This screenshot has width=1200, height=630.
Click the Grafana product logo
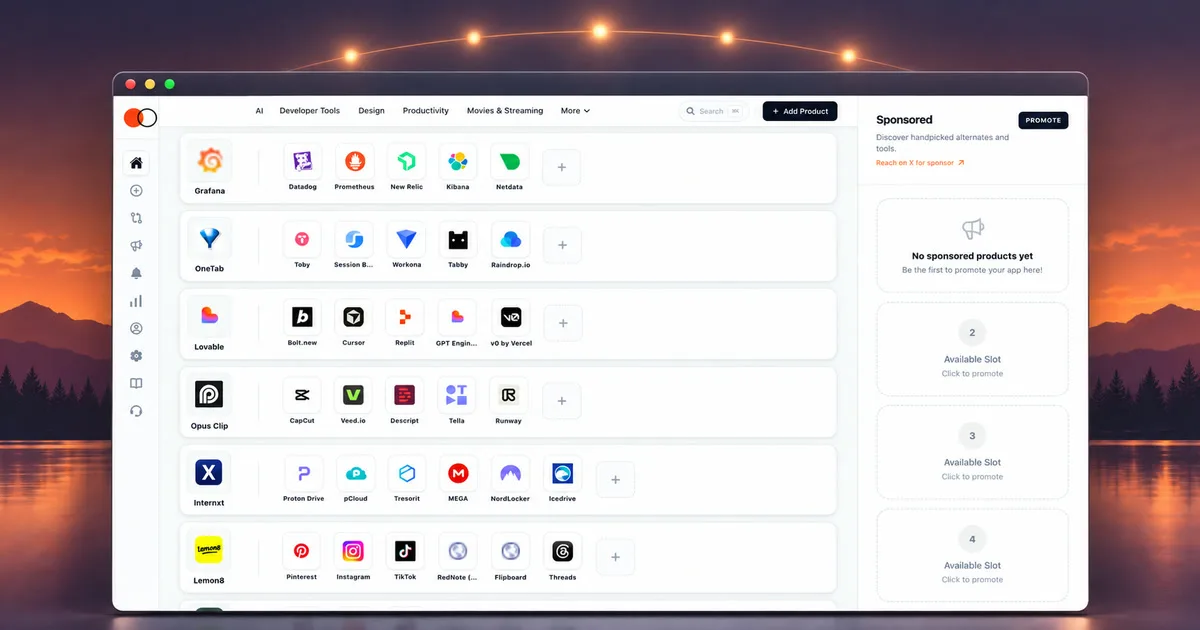tap(210, 160)
